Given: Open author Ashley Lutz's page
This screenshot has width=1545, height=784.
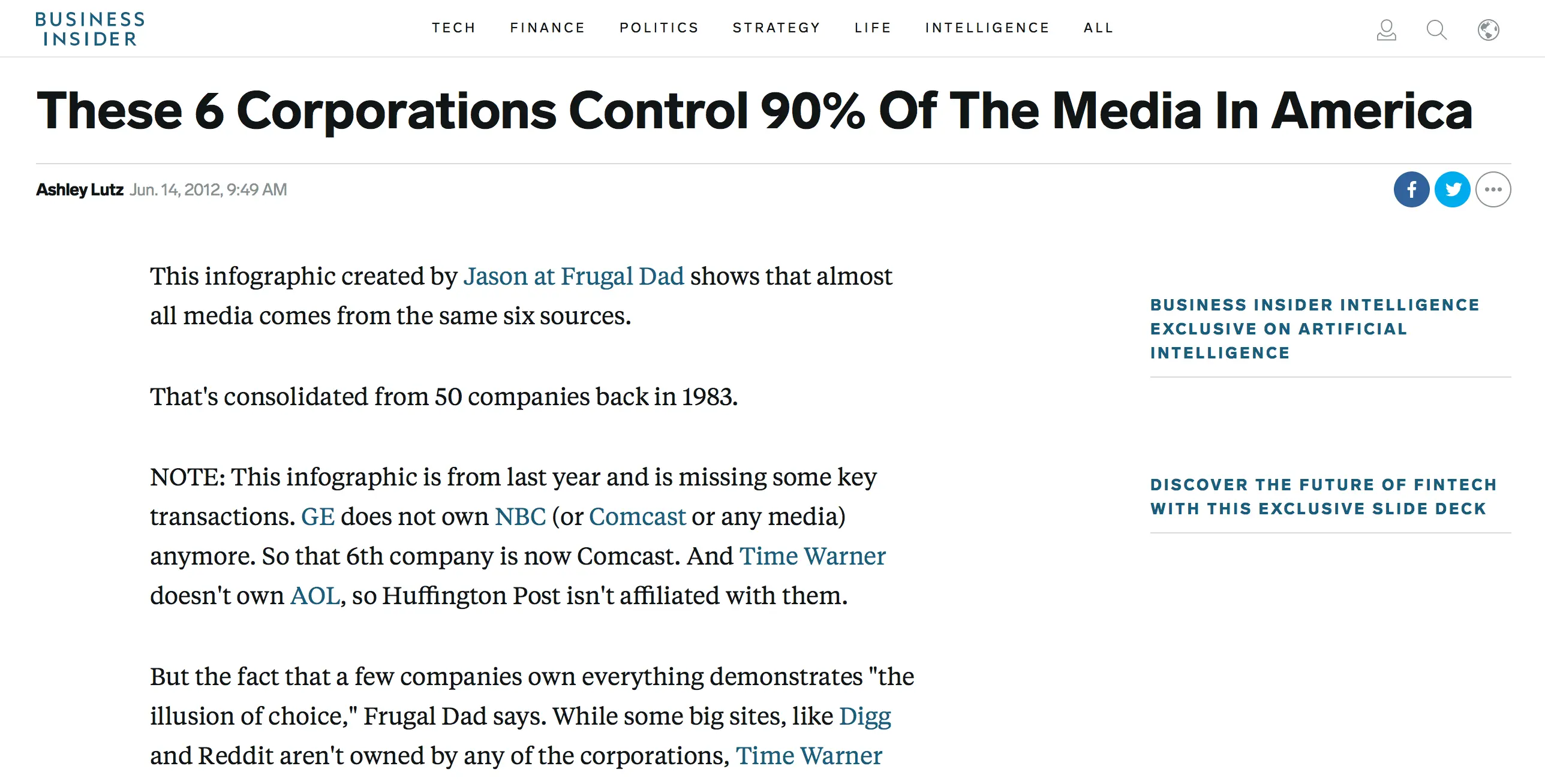Looking at the screenshot, I should click(80, 189).
